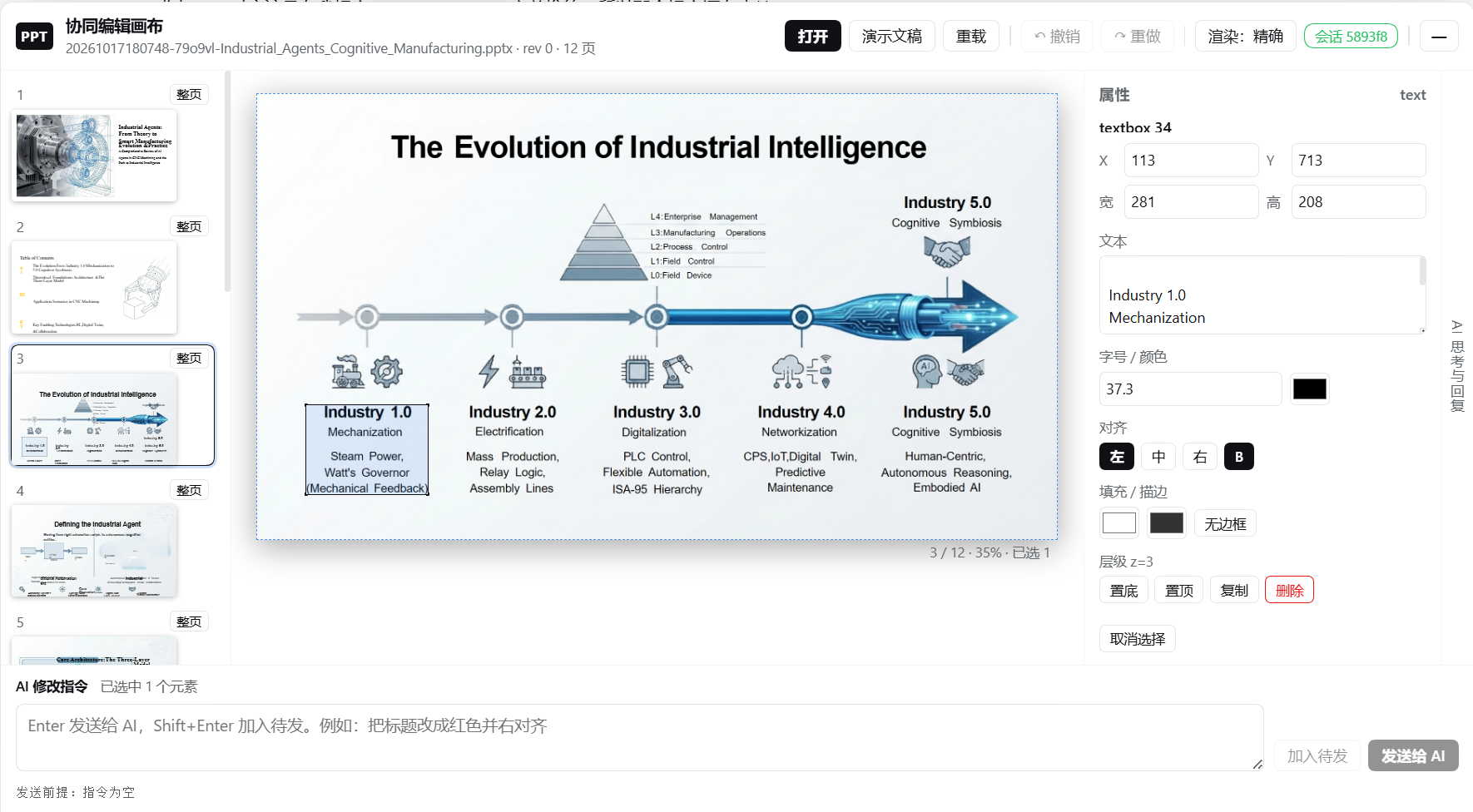
Task: Select the robotic arm icon
Action: 677,372
